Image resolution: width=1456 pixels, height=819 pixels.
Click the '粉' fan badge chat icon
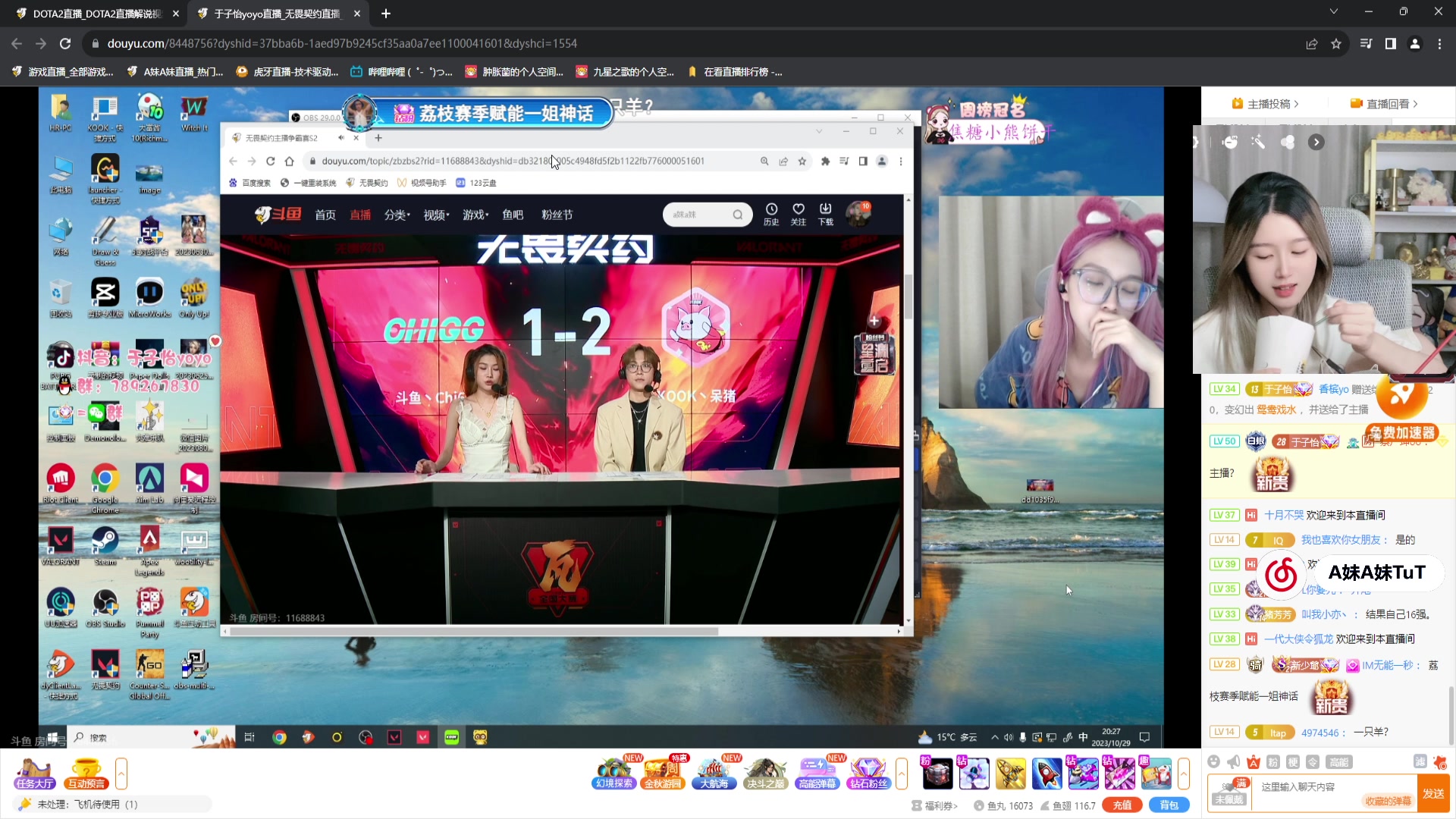pyautogui.click(x=1273, y=761)
